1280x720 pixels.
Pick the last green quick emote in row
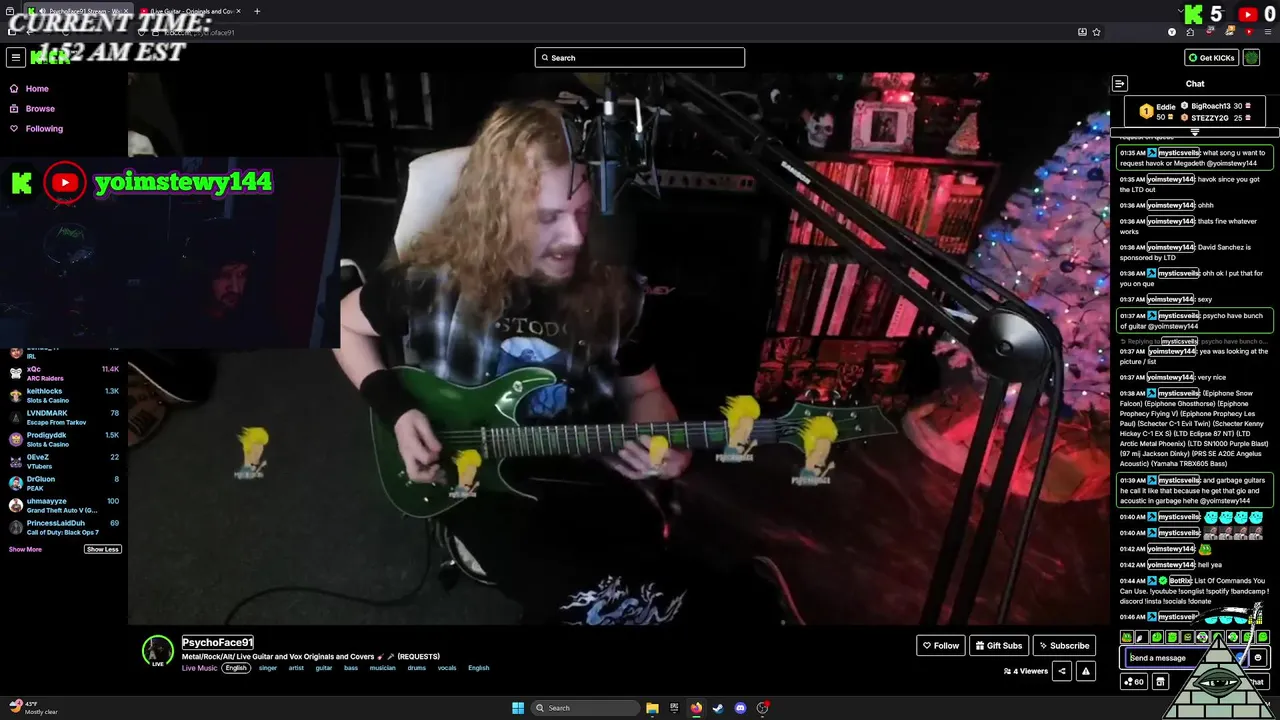point(1263,637)
